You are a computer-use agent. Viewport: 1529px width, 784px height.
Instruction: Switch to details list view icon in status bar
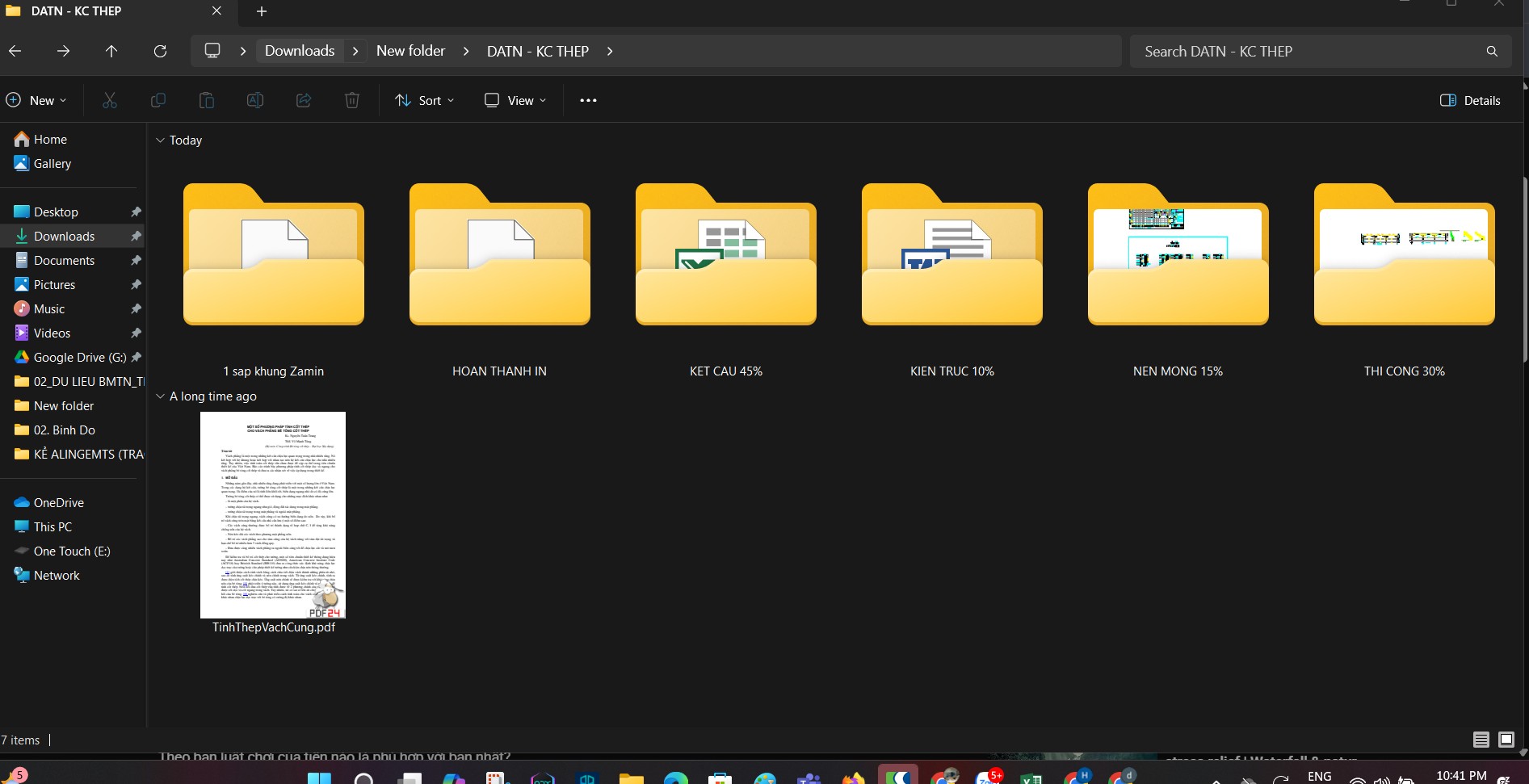[x=1481, y=740]
